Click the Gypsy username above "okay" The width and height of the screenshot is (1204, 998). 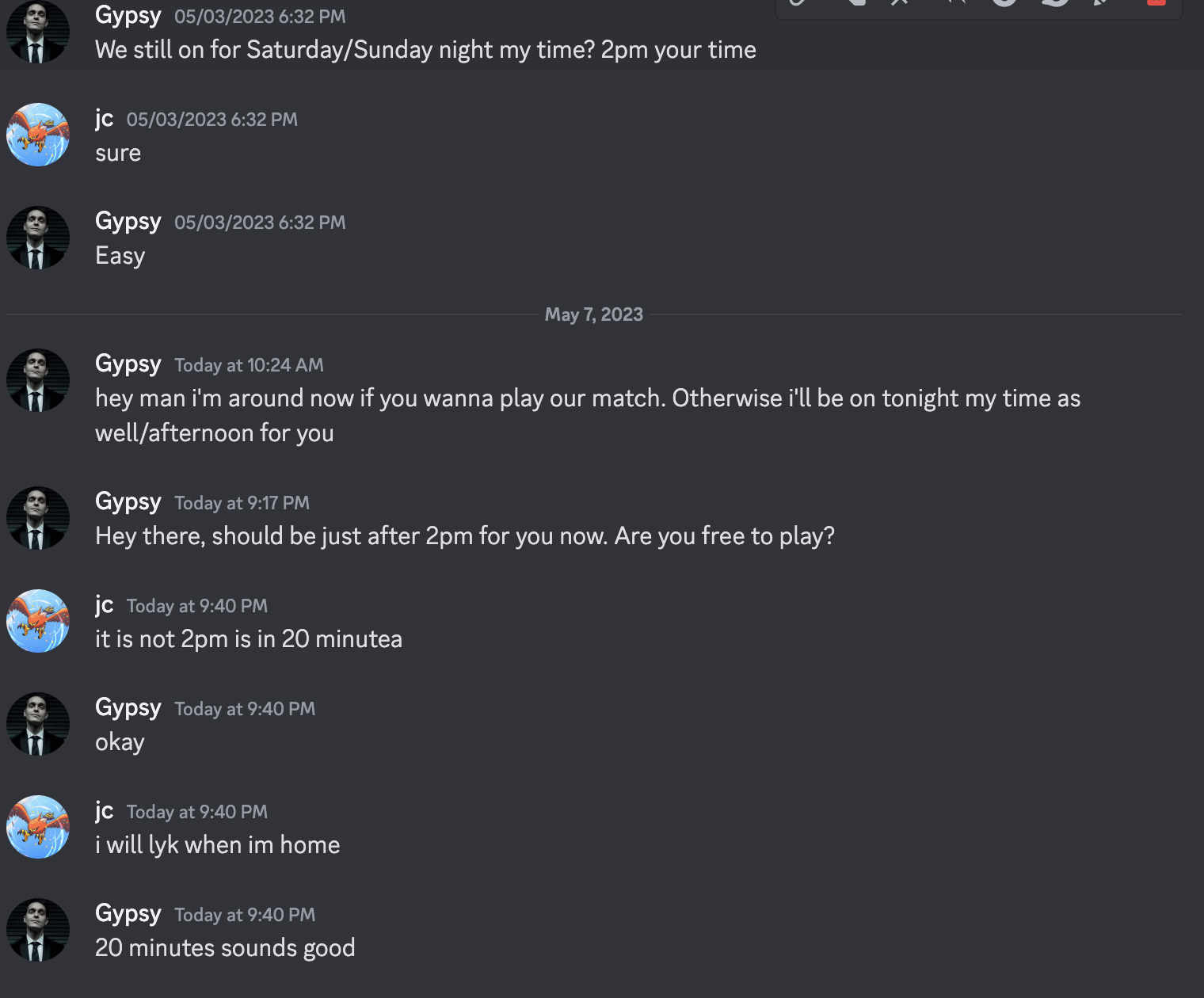[x=128, y=707]
